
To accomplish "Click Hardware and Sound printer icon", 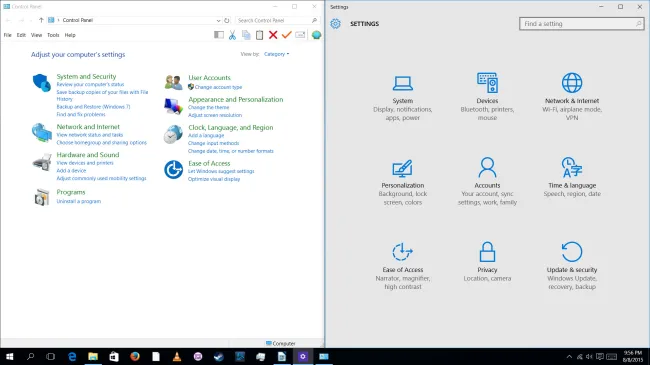I will pyautogui.click(x=41, y=162).
